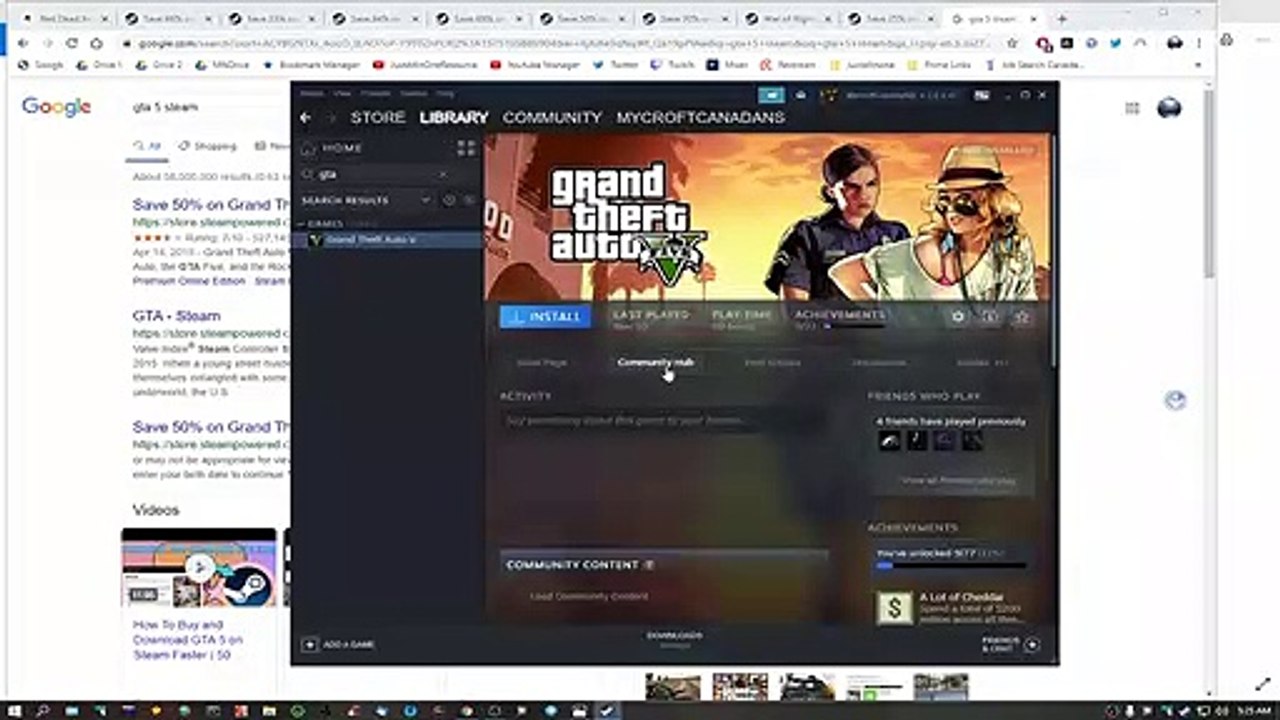Click the achievements unlocked progress bar
The width and height of the screenshot is (1280, 720).
pos(951,565)
